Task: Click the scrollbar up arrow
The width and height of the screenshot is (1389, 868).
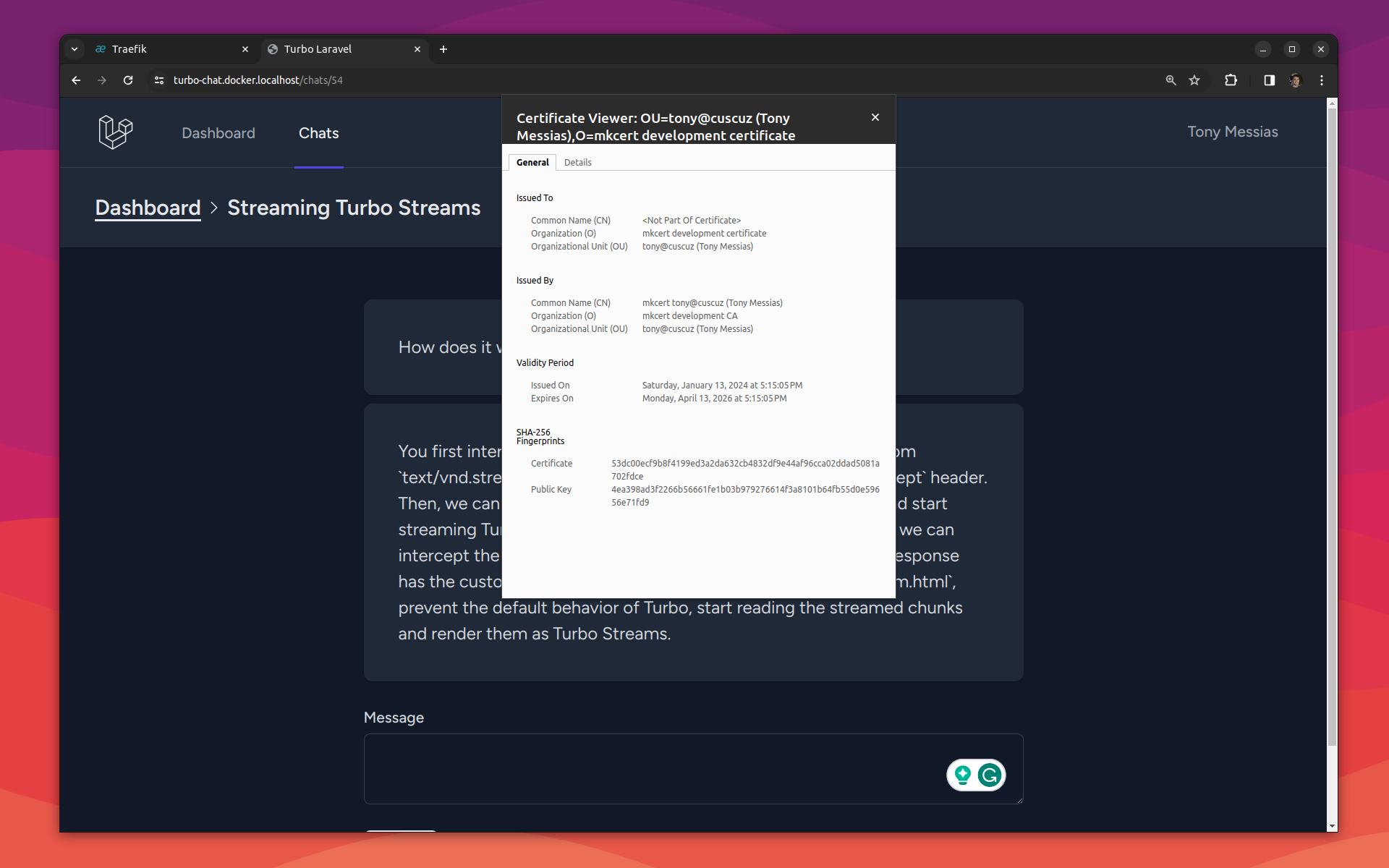Action: click(1332, 103)
